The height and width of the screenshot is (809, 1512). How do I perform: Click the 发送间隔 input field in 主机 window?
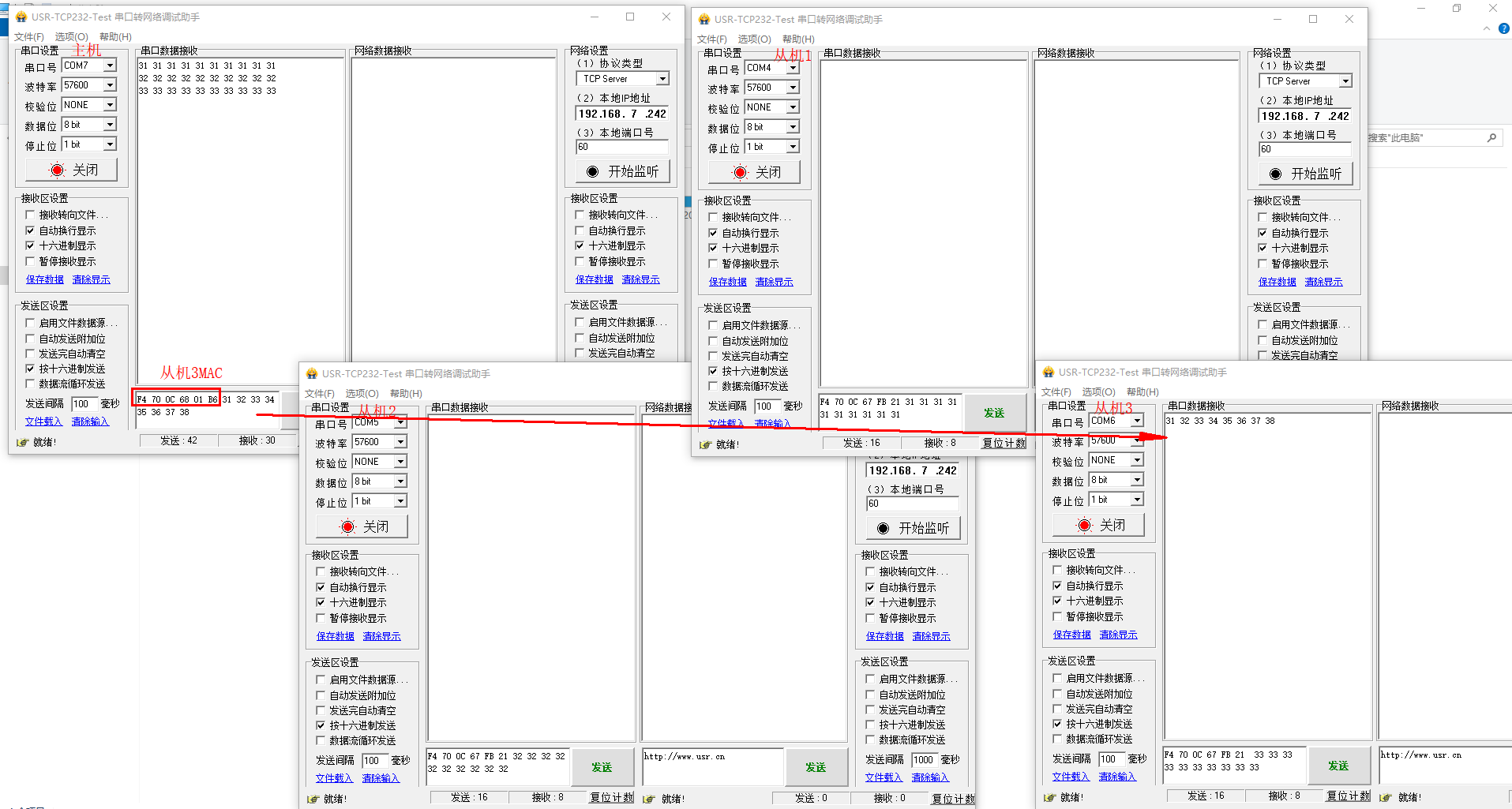point(83,404)
